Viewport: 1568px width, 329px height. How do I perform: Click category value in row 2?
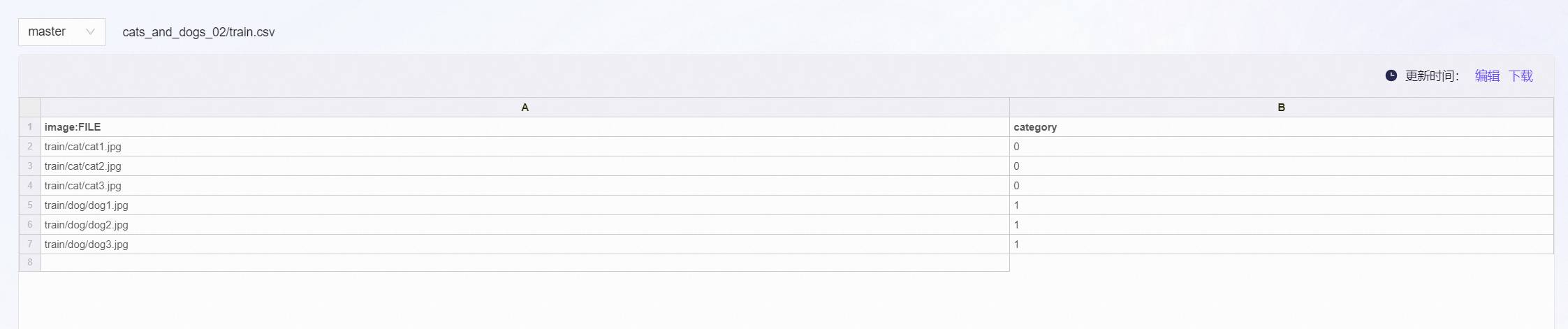1282,146
